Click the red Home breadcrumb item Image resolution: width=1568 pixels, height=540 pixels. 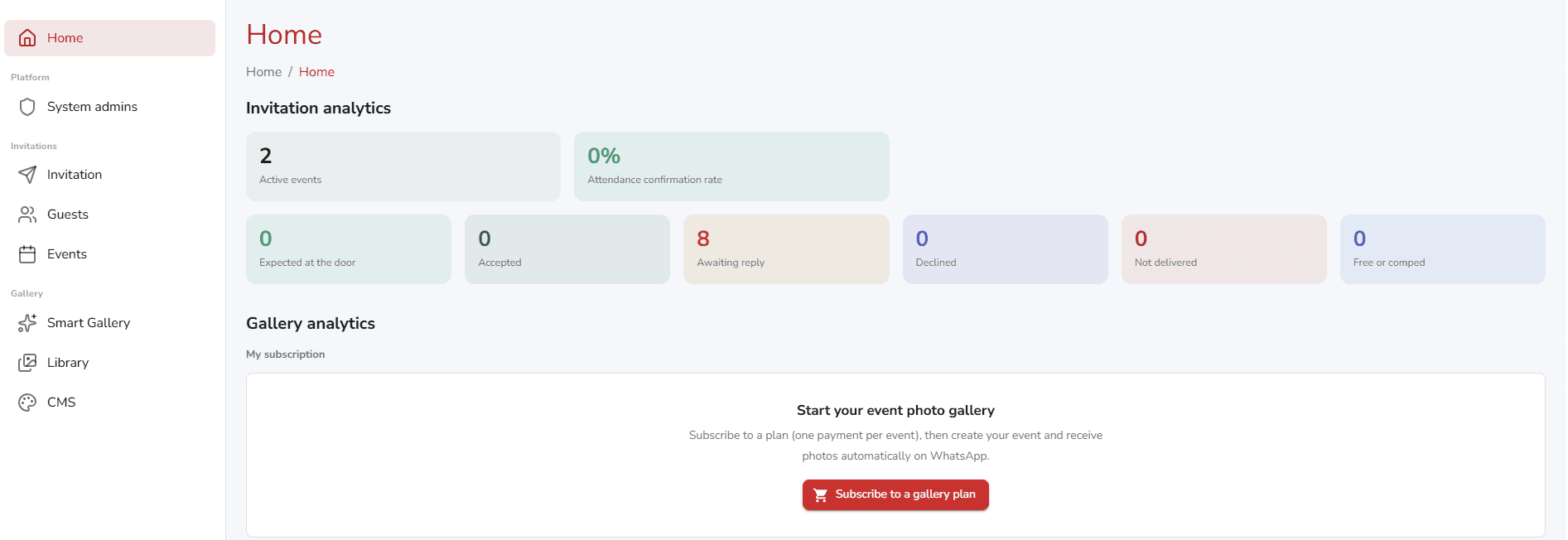pos(316,72)
